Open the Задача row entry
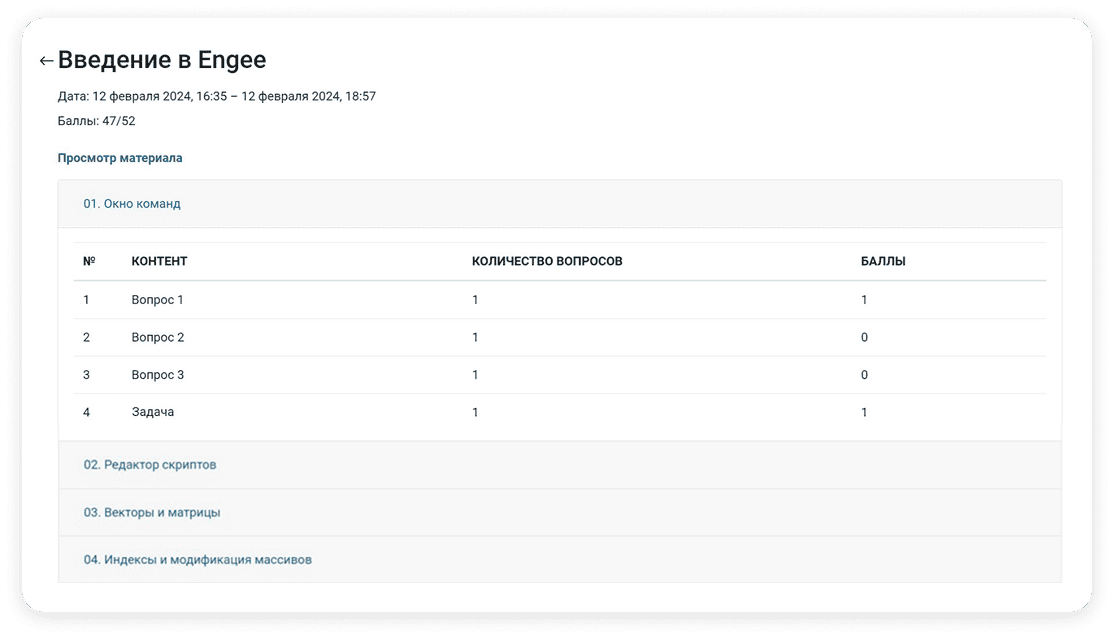Screen dimensions: 1114x638 tap(153, 412)
